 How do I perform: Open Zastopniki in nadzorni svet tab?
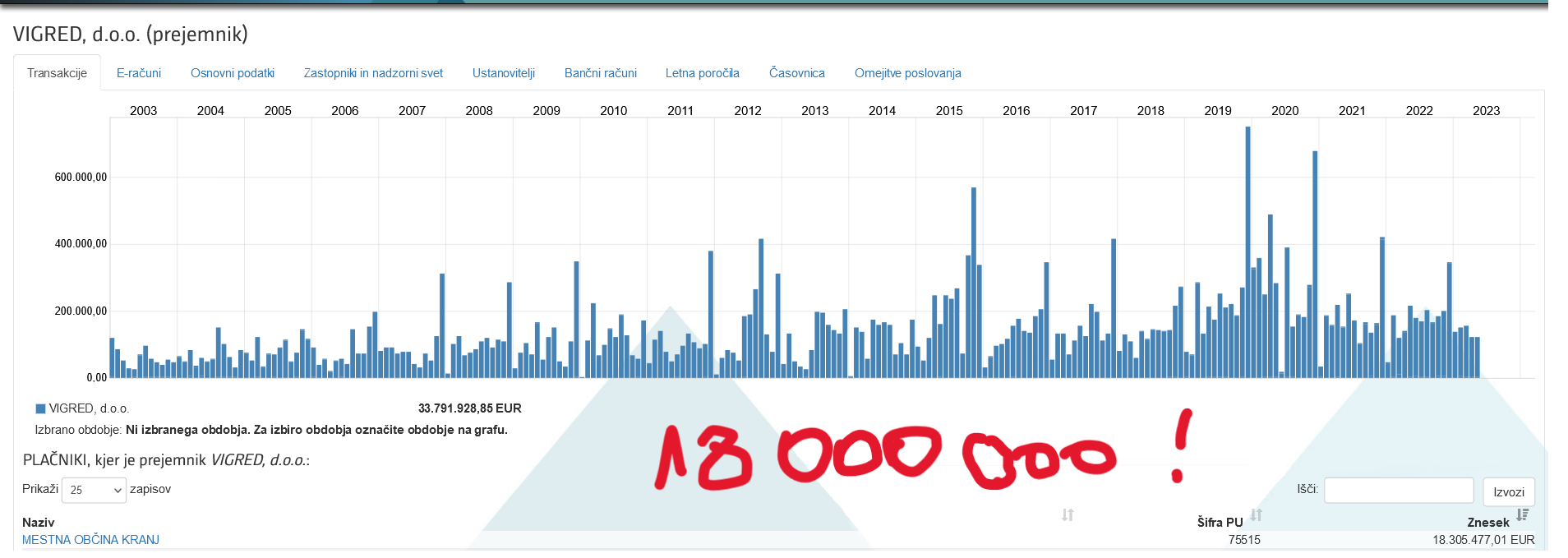[x=373, y=73]
